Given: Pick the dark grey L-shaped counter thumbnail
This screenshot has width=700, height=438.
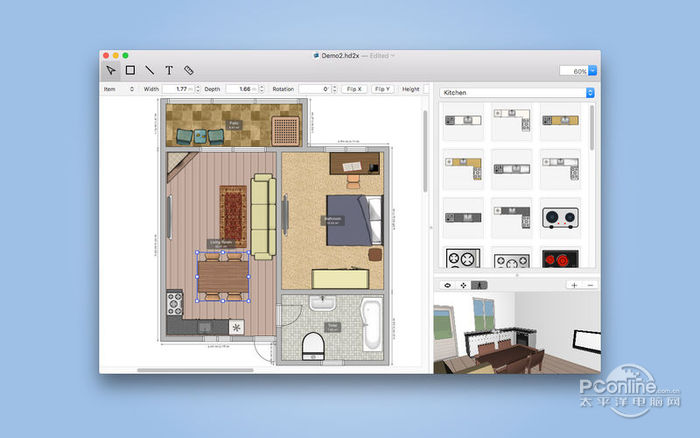Looking at the screenshot, I should click(x=512, y=217).
